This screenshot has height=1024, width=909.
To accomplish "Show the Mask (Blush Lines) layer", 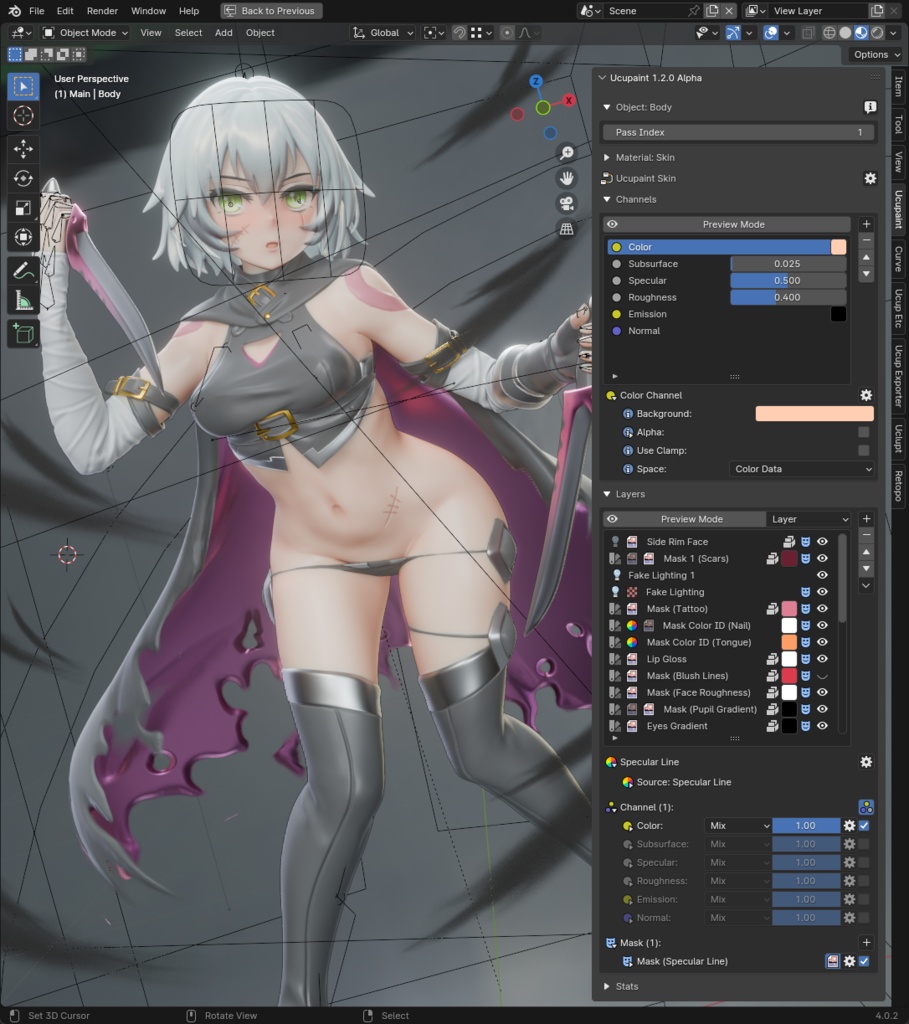I will pos(822,675).
